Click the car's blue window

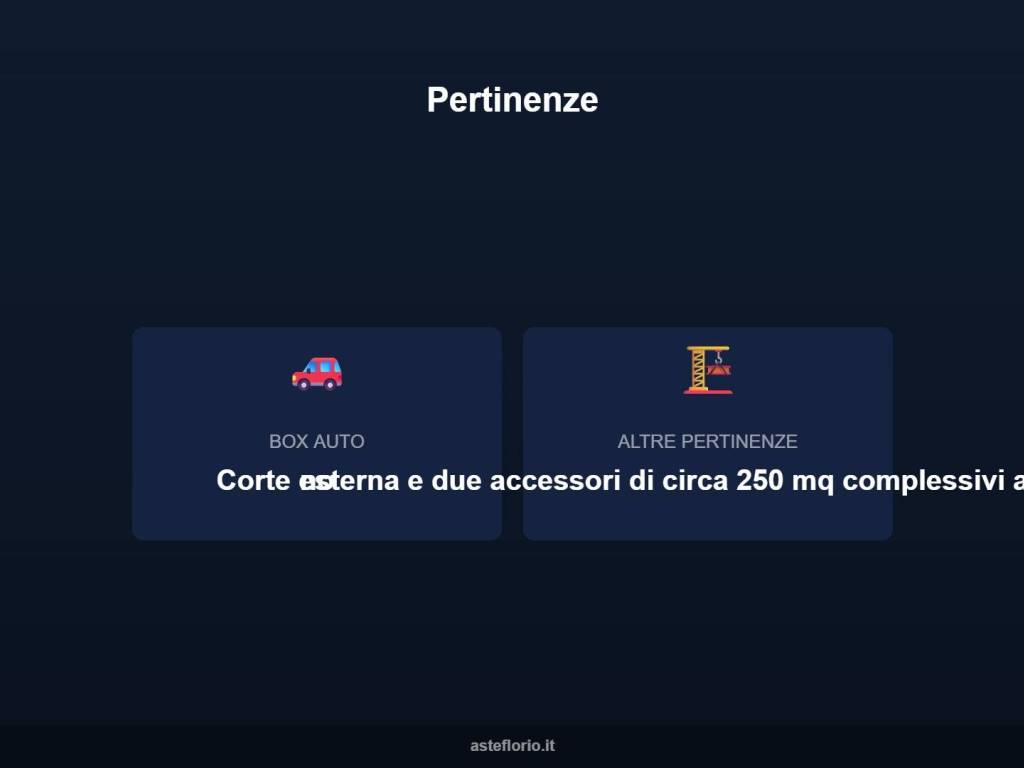pyautogui.click(x=325, y=367)
